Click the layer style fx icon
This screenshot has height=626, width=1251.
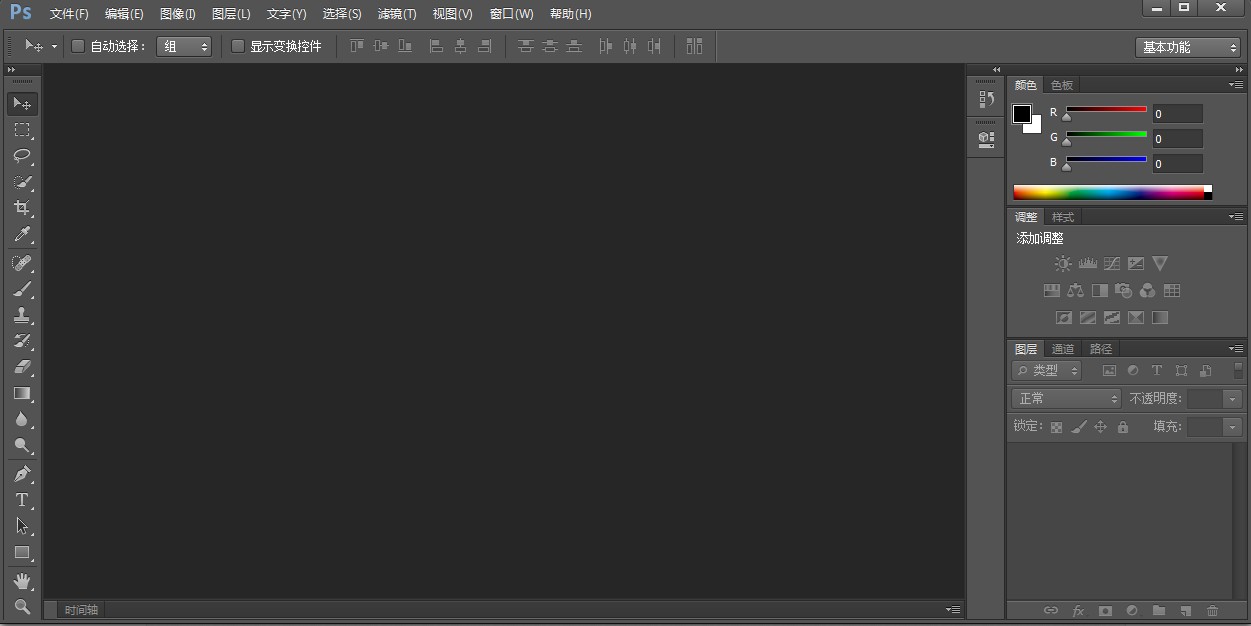[1078, 611]
